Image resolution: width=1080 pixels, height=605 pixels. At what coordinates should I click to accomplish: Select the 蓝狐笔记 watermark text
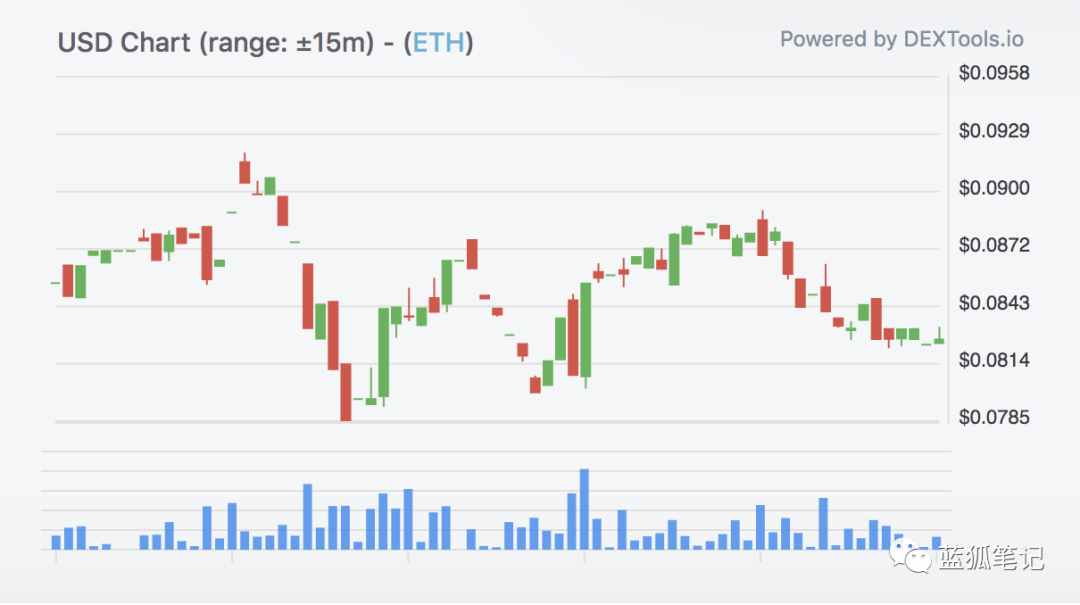[990, 558]
